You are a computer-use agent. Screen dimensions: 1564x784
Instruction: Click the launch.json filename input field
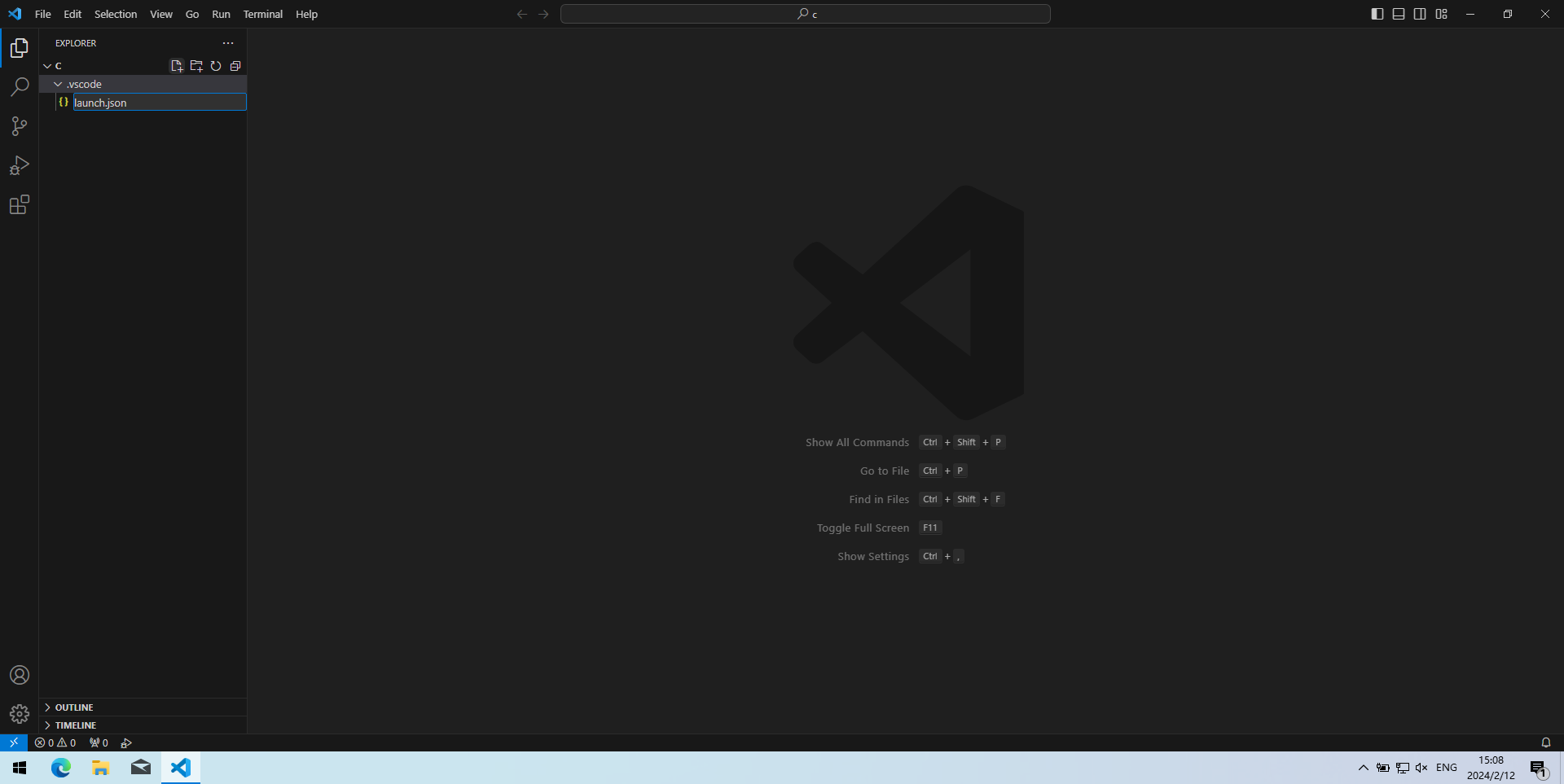[x=160, y=102]
